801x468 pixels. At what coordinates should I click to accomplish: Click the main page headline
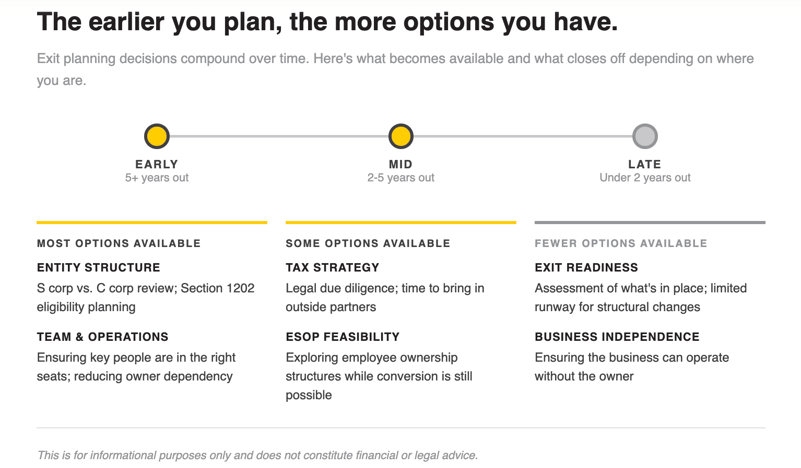click(x=327, y=22)
